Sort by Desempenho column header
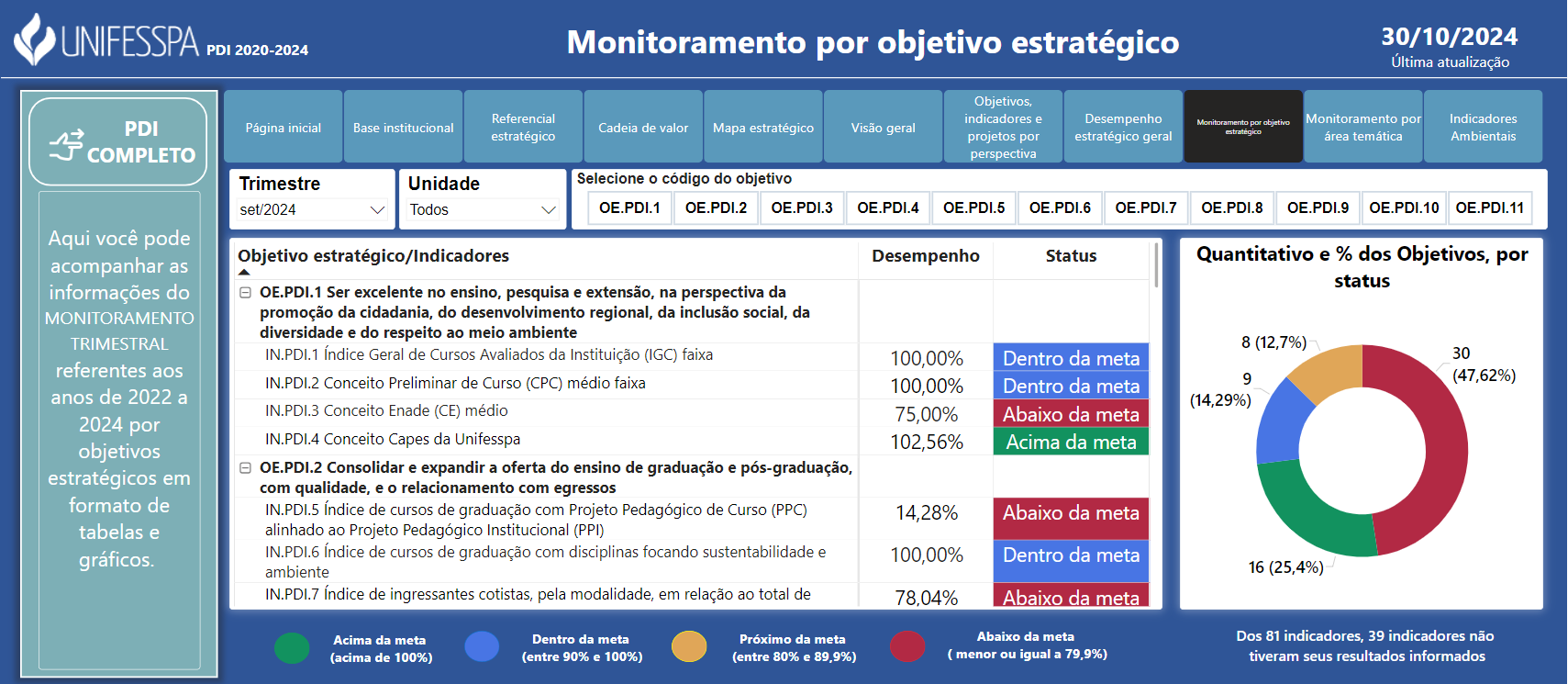The height and width of the screenshot is (684, 1568). [x=926, y=256]
